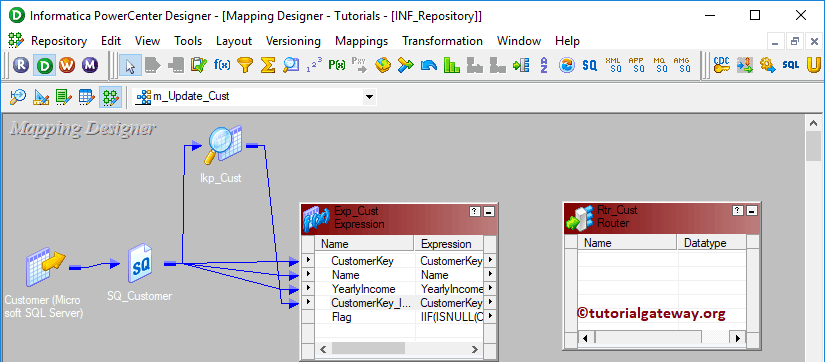The image size is (825, 362).
Task: Open the Source Analyzer tool
Action: point(18,97)
